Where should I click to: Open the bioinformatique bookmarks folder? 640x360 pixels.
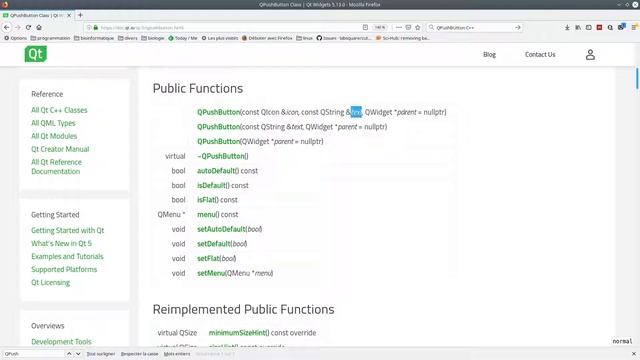94,38
